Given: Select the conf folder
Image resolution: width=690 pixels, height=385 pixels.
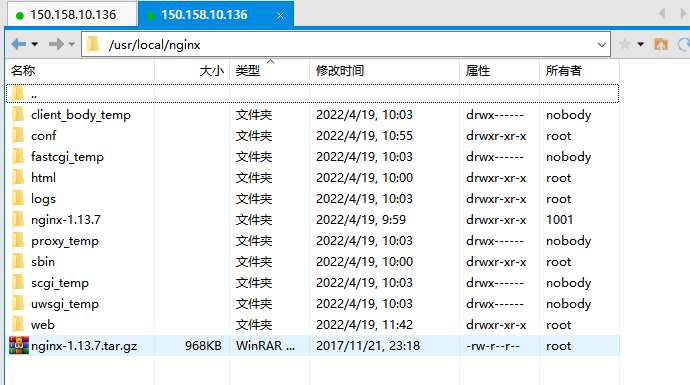Looking at the screenshot, I should tap(312, 136).
